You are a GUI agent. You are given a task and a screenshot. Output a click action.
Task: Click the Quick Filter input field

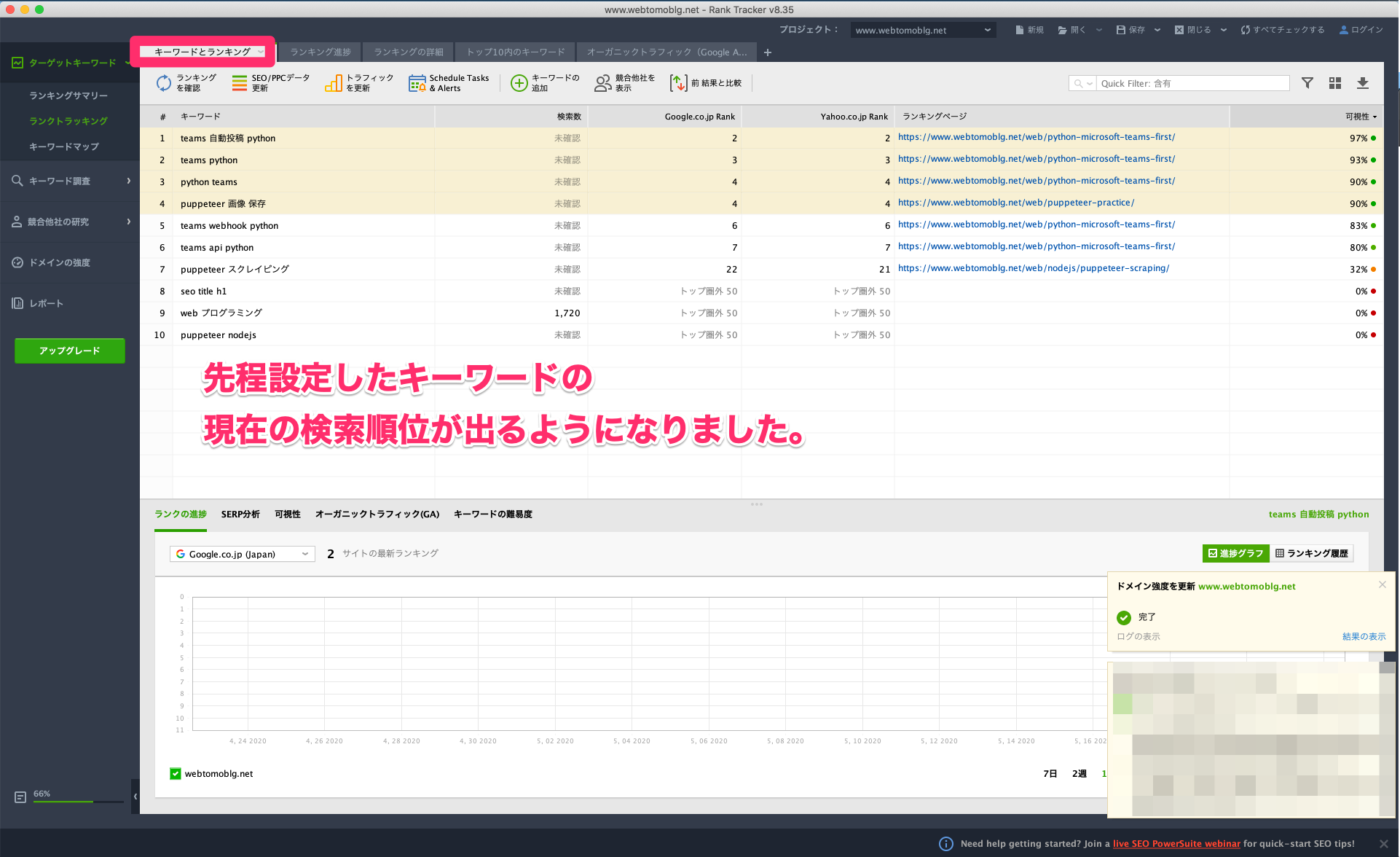1192,83
